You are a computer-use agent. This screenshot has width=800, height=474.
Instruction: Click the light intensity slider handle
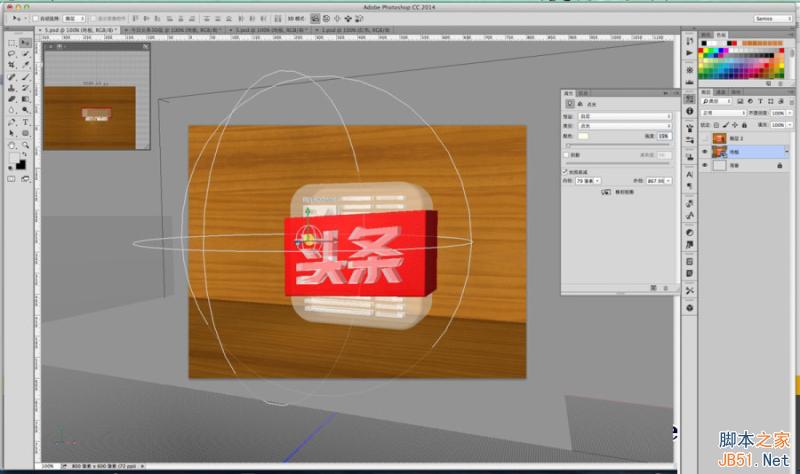coord(568,146)
